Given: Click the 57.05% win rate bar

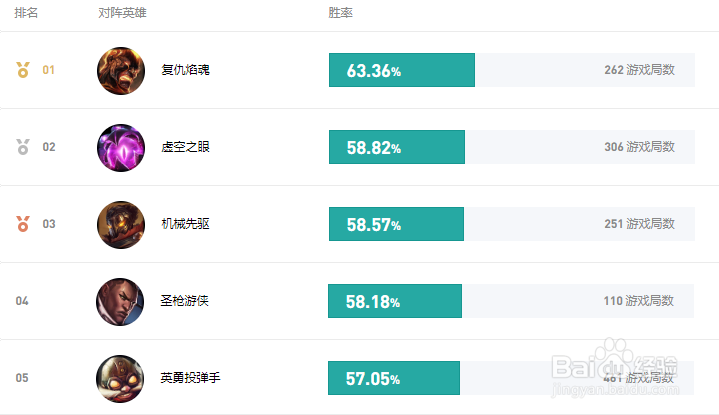Looking at the screenshot, I should 394,378.
